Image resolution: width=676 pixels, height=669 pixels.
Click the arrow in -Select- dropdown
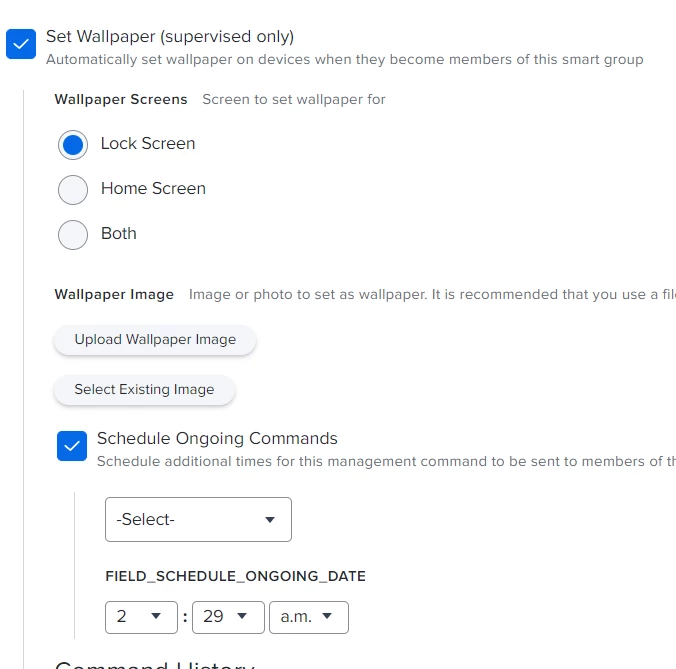270,520
